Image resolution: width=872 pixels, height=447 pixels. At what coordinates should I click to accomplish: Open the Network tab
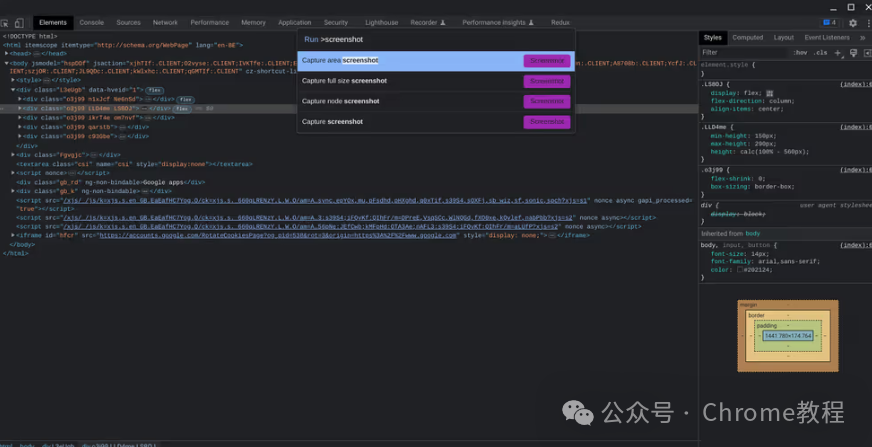point(165,23)
